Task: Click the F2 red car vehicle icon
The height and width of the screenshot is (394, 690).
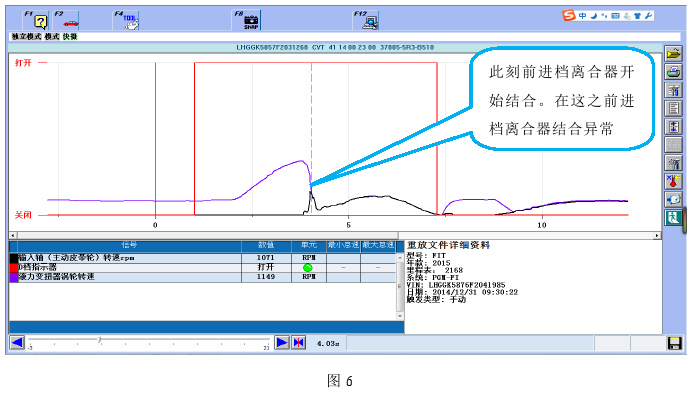Action: pyautogui.click(x=66, y=20)
